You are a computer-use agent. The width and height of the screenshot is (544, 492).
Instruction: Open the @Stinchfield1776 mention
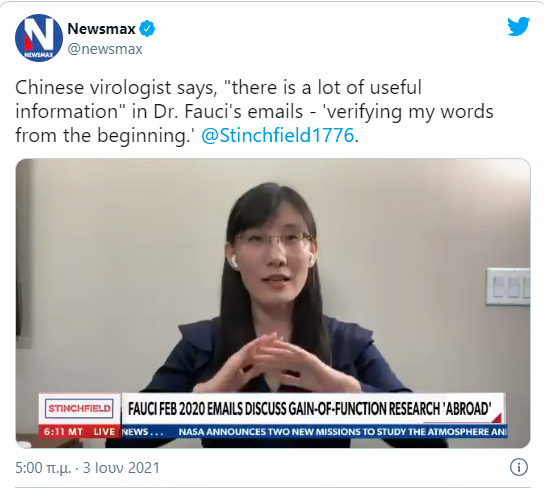click(x=278, y=135)
